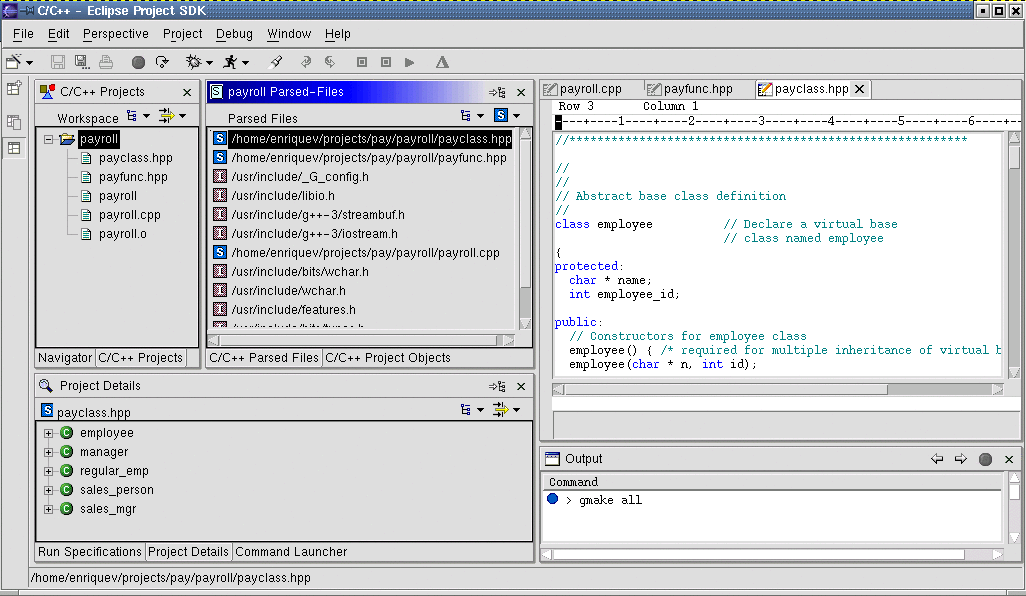Select /usr/include/features.h in Parsed Files
Screen dimensions: 1026x596
[293, 309]
